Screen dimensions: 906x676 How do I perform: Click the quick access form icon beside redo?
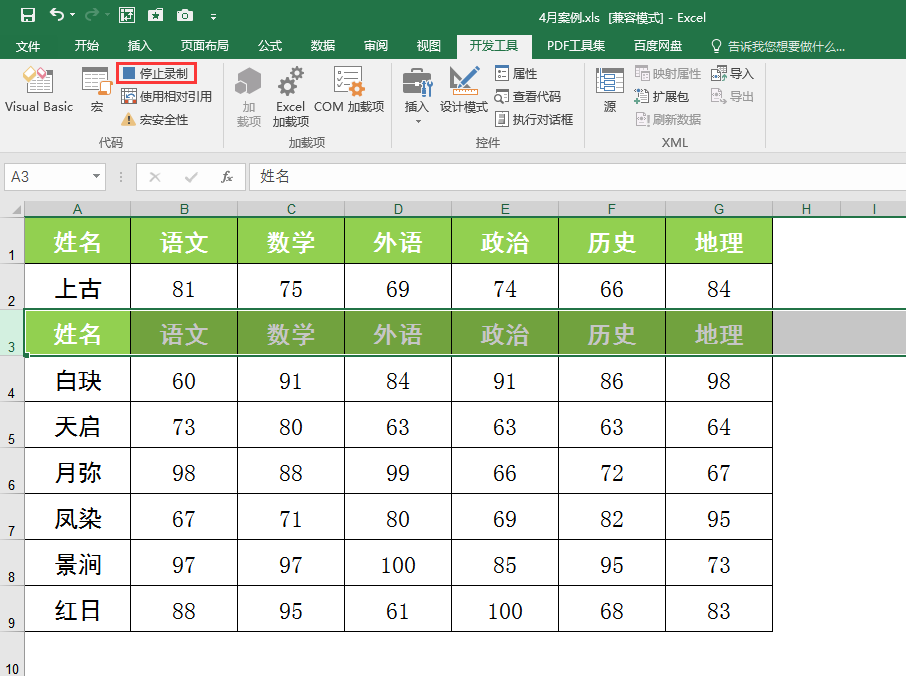(127, 15)
